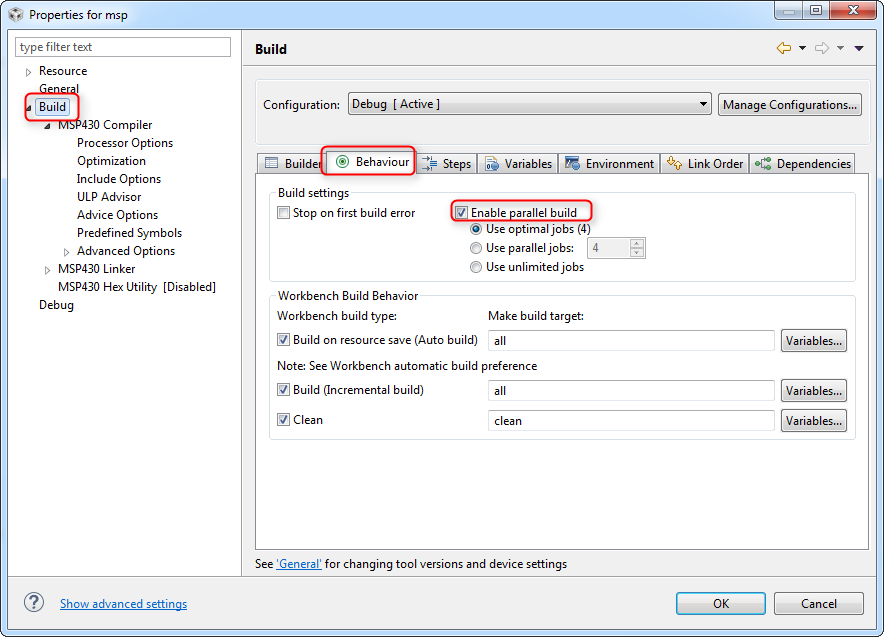Increase the parallel jobs spinner value
The image size is (884, 637).
637,244
